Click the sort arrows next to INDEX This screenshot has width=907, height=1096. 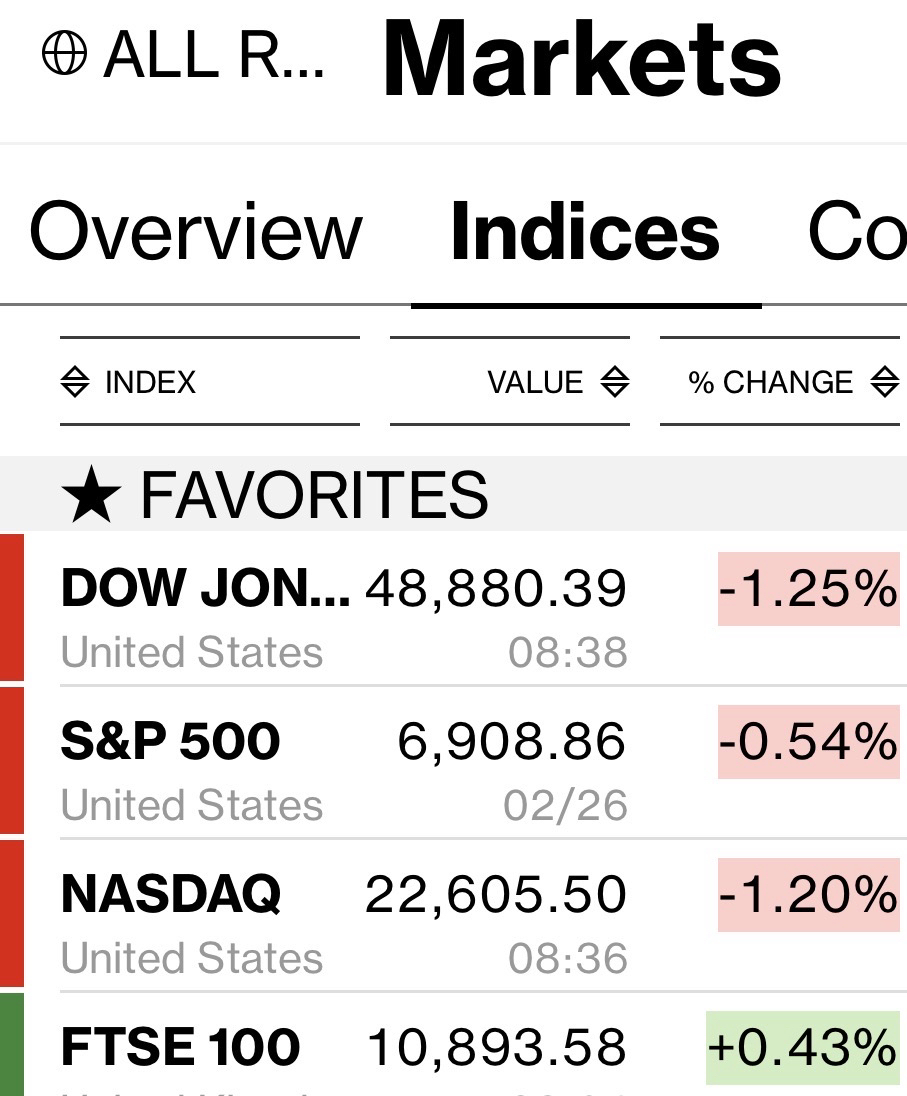click(75, 382)
